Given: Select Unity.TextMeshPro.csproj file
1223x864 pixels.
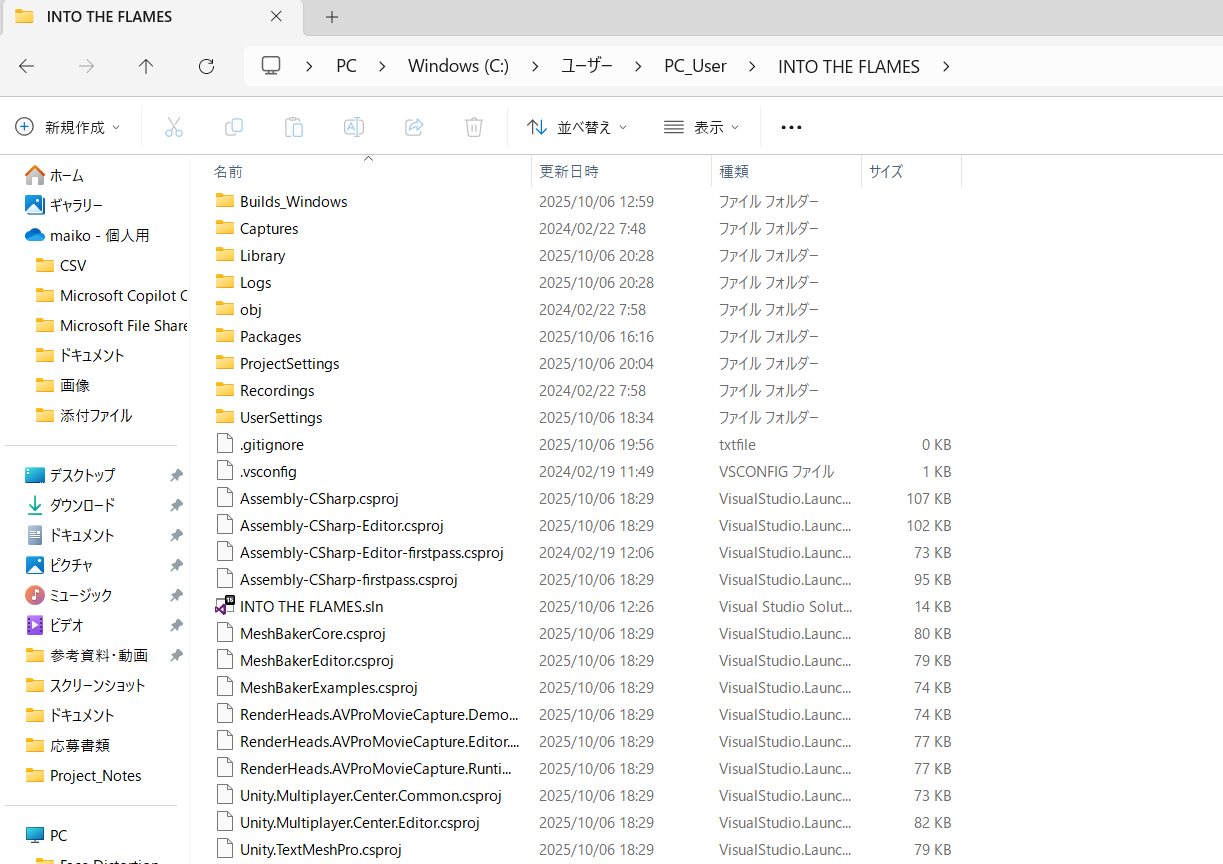Looking at the screenshot, I should [585, 849].
